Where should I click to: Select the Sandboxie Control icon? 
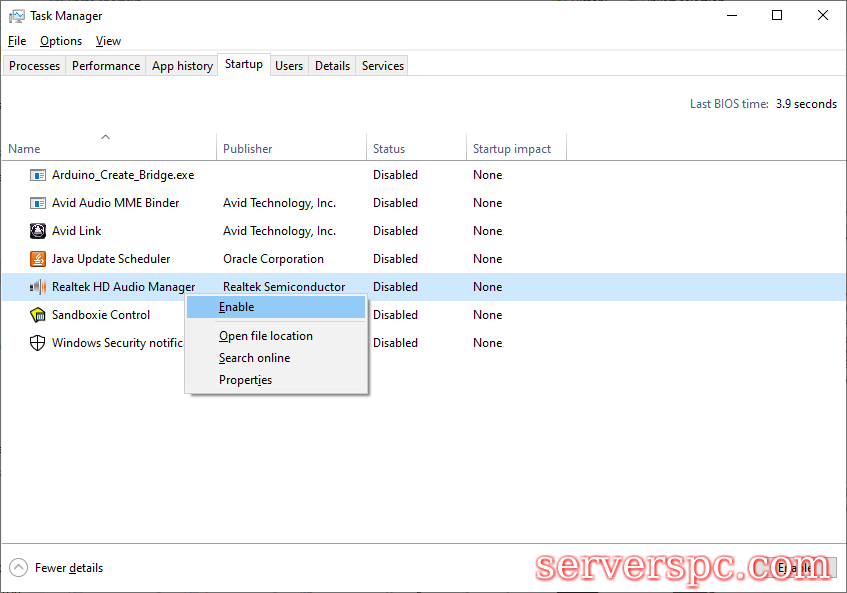point(38,315)
